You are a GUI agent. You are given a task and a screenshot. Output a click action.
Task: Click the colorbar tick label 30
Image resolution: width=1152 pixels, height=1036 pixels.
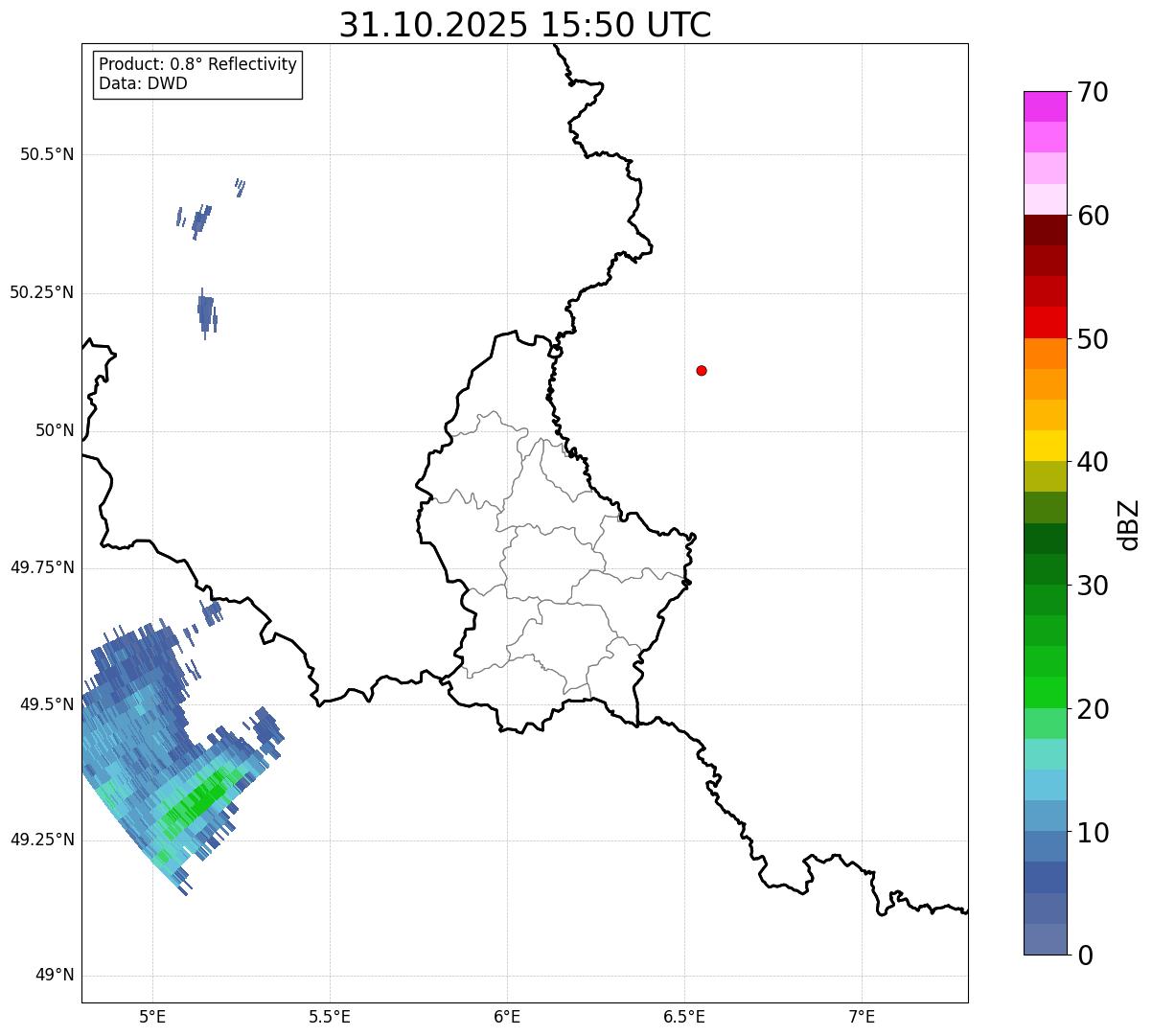pos(1093,586)
